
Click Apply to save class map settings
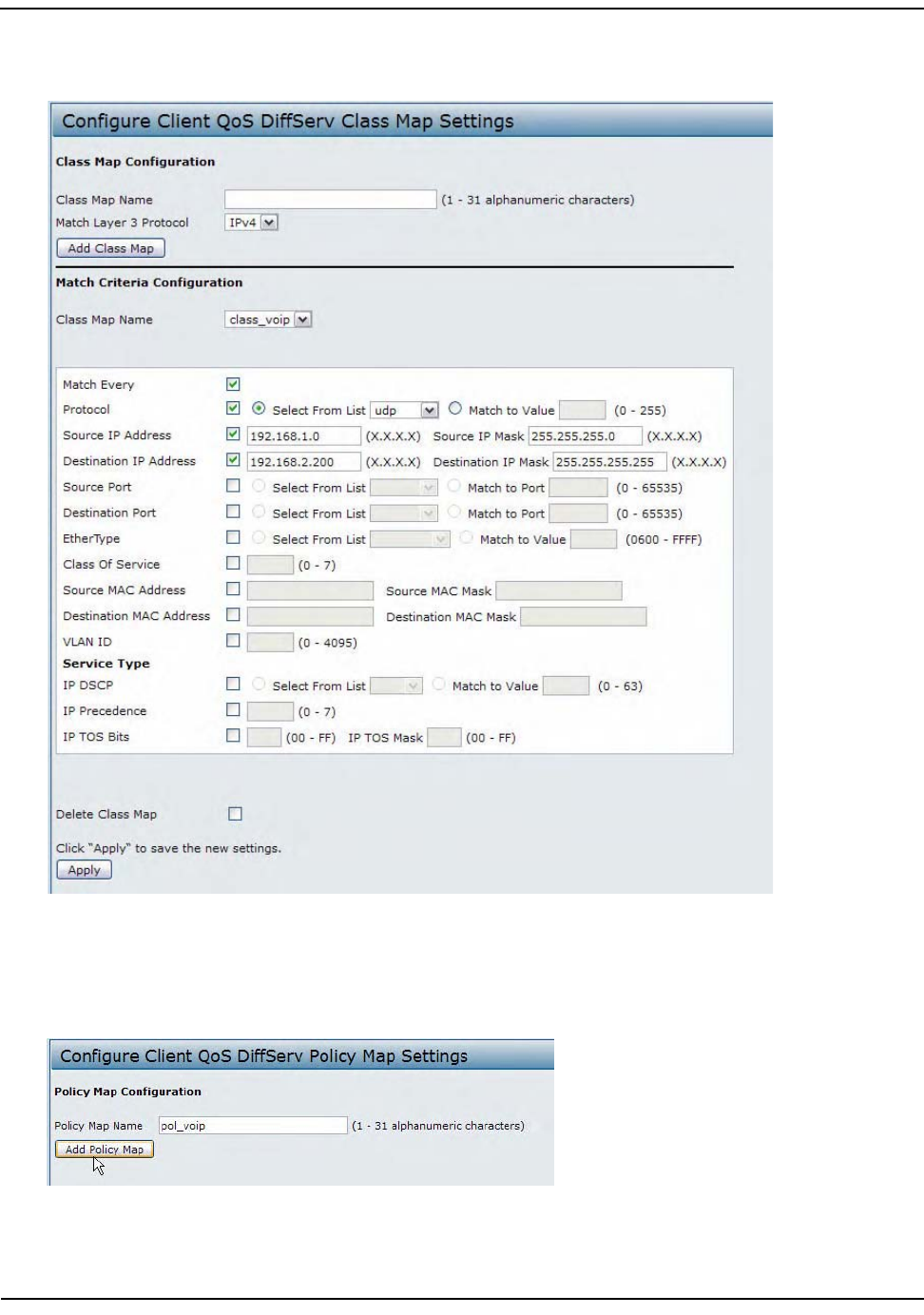[x=85, y=870]
